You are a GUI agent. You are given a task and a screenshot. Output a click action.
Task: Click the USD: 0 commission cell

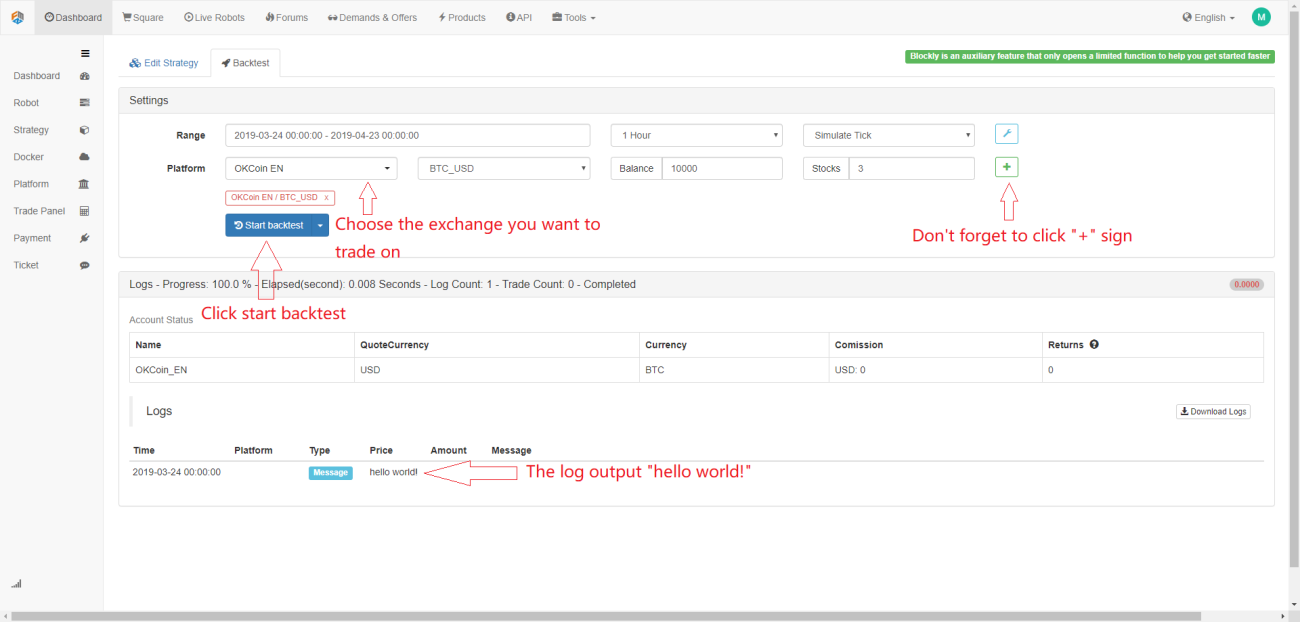(x=934, y=370)
